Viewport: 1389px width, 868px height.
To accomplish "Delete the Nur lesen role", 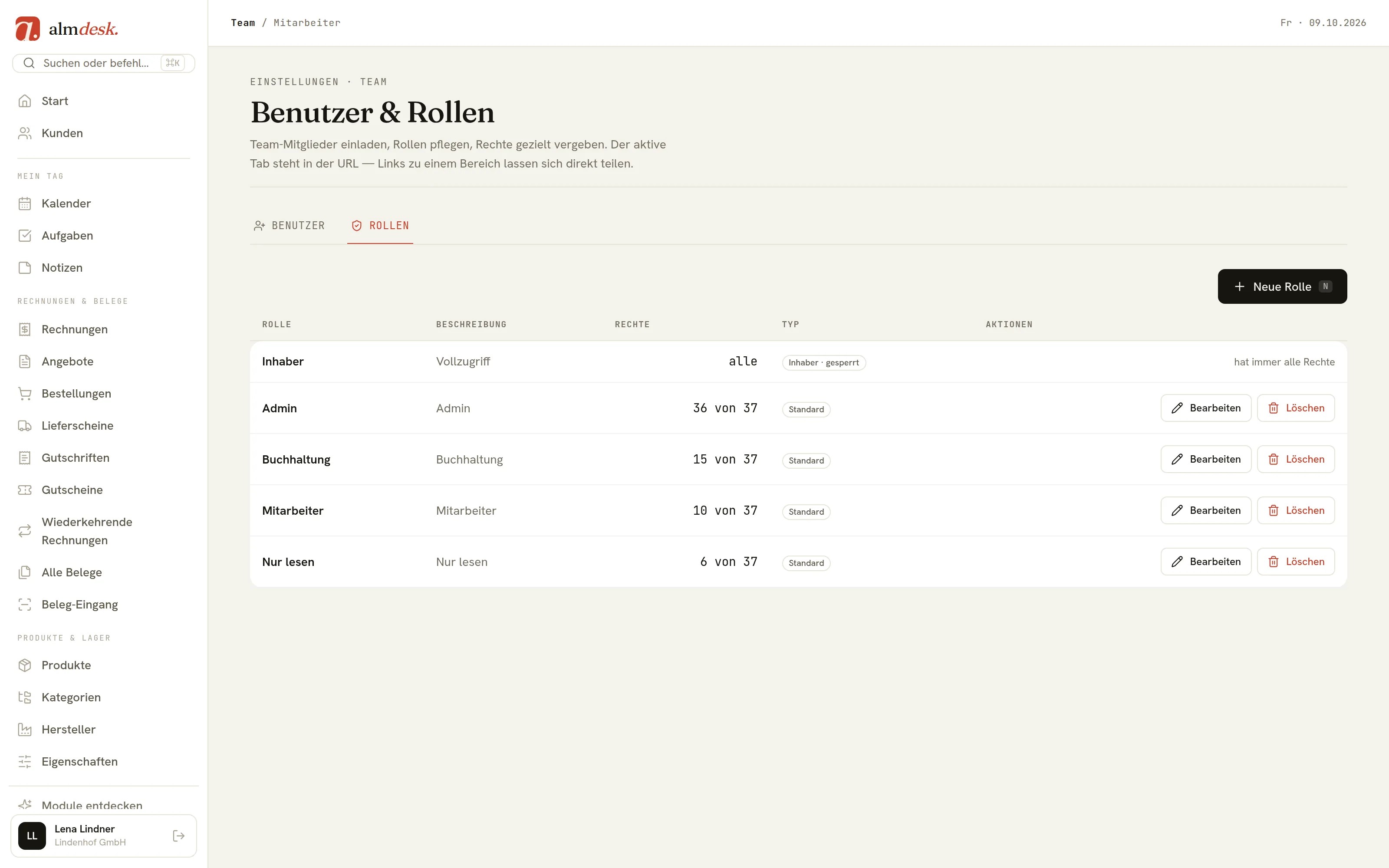I will (x=1296, y=562).
